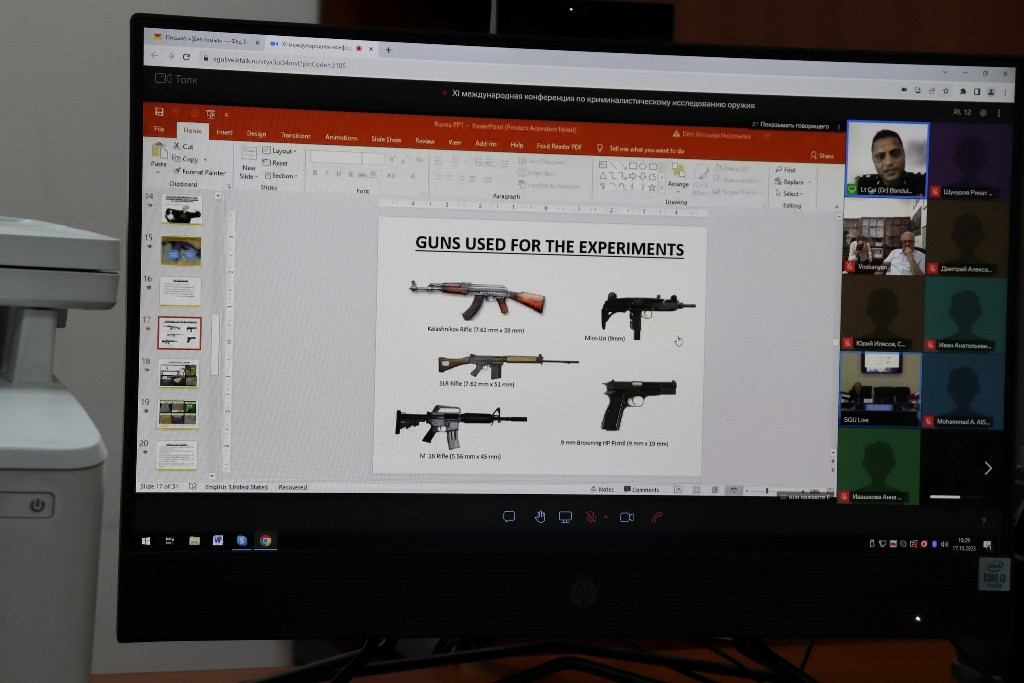Click the Share button in PowerPoint

point(823,155)
